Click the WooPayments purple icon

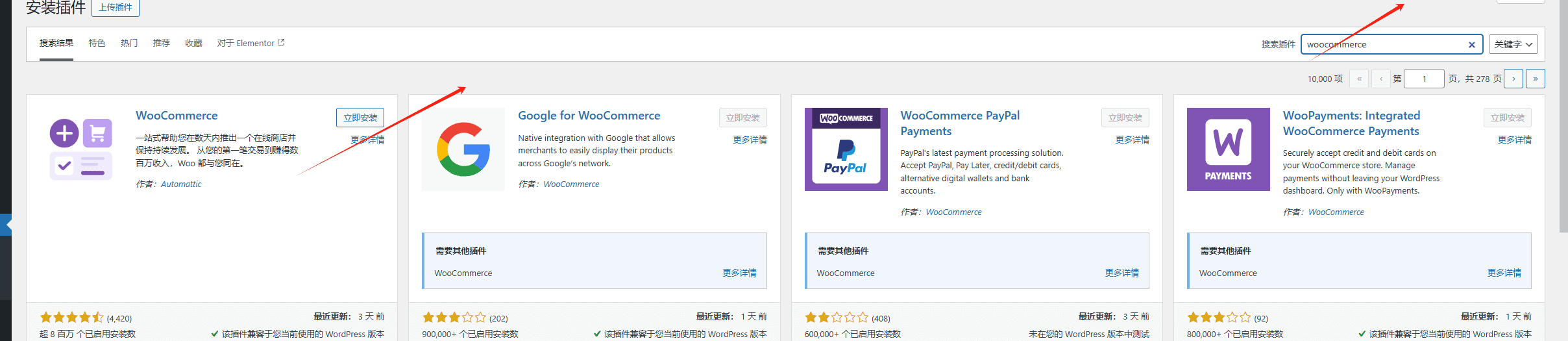point(1228,149)
